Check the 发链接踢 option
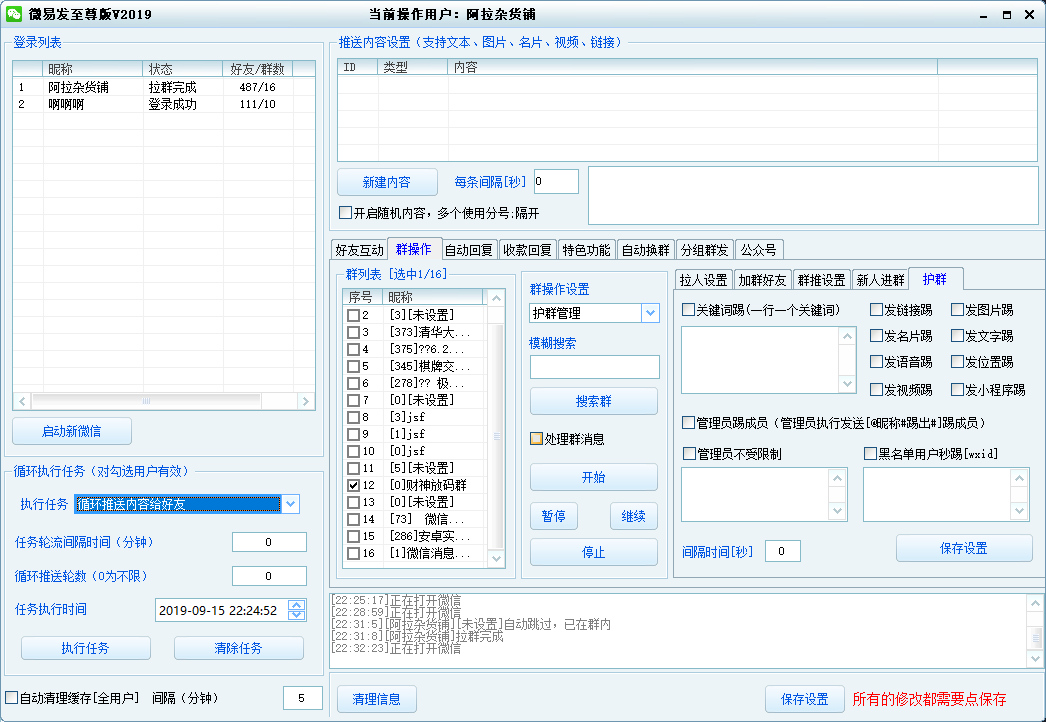Viewport: 1046px width, 722px height. click(877, 310)
